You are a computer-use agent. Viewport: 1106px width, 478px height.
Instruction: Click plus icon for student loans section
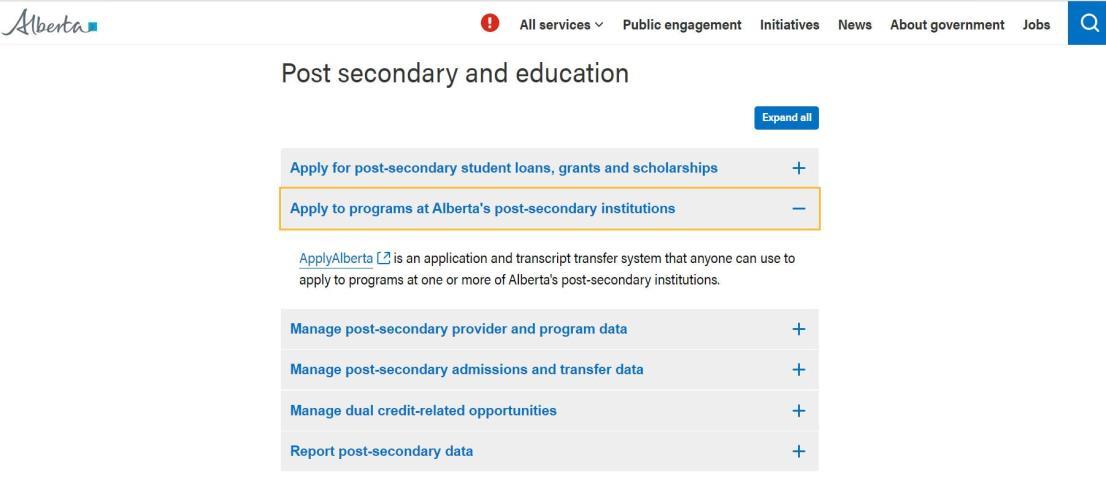pos(798,168)
